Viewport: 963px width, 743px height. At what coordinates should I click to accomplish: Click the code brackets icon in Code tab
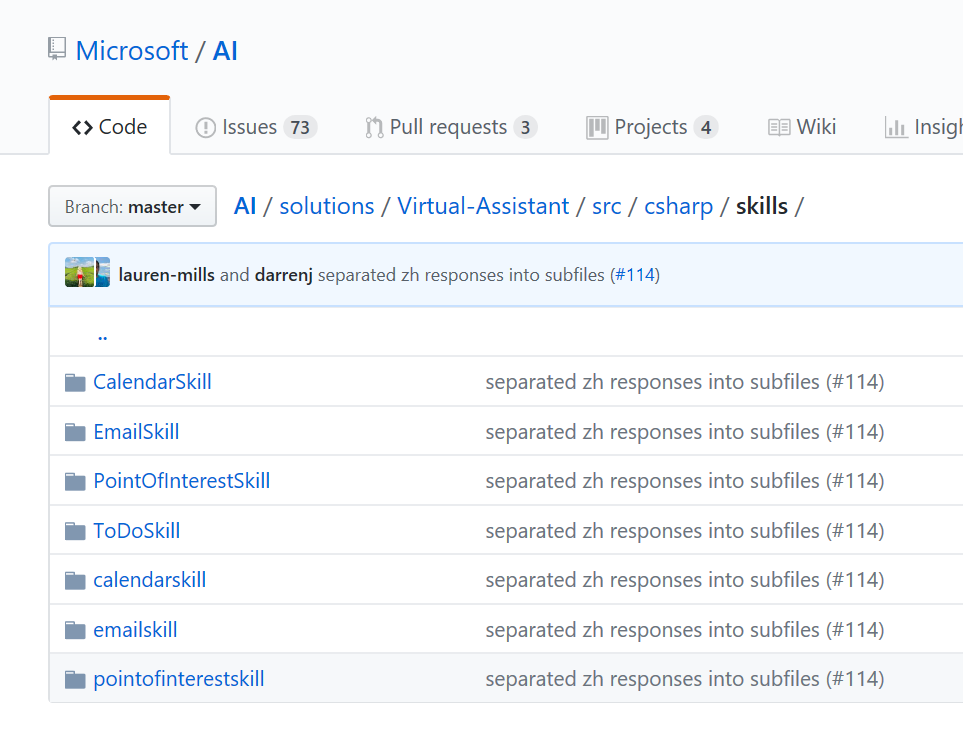(x=82, y=127)
